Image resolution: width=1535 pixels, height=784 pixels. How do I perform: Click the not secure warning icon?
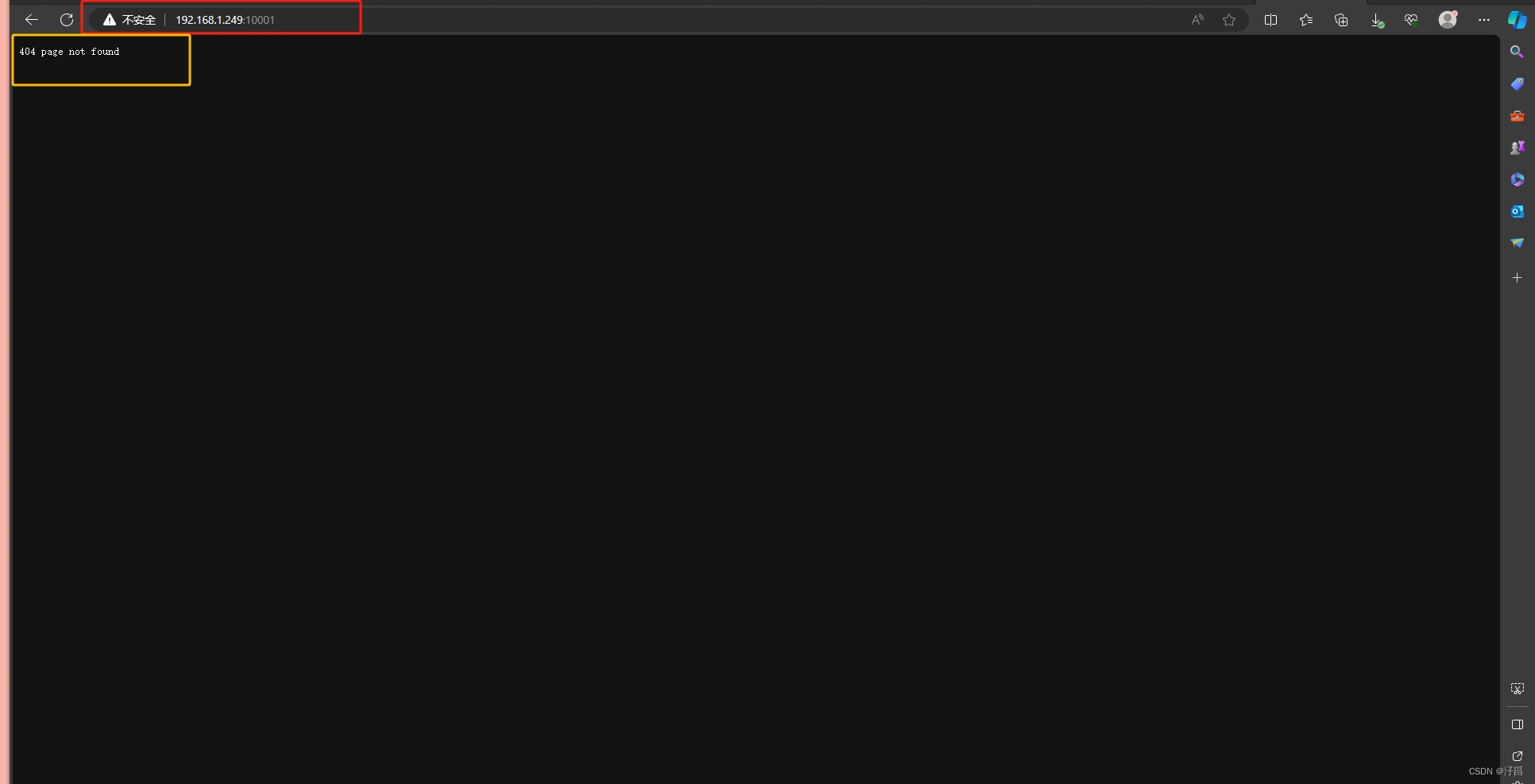pos(110,20)
